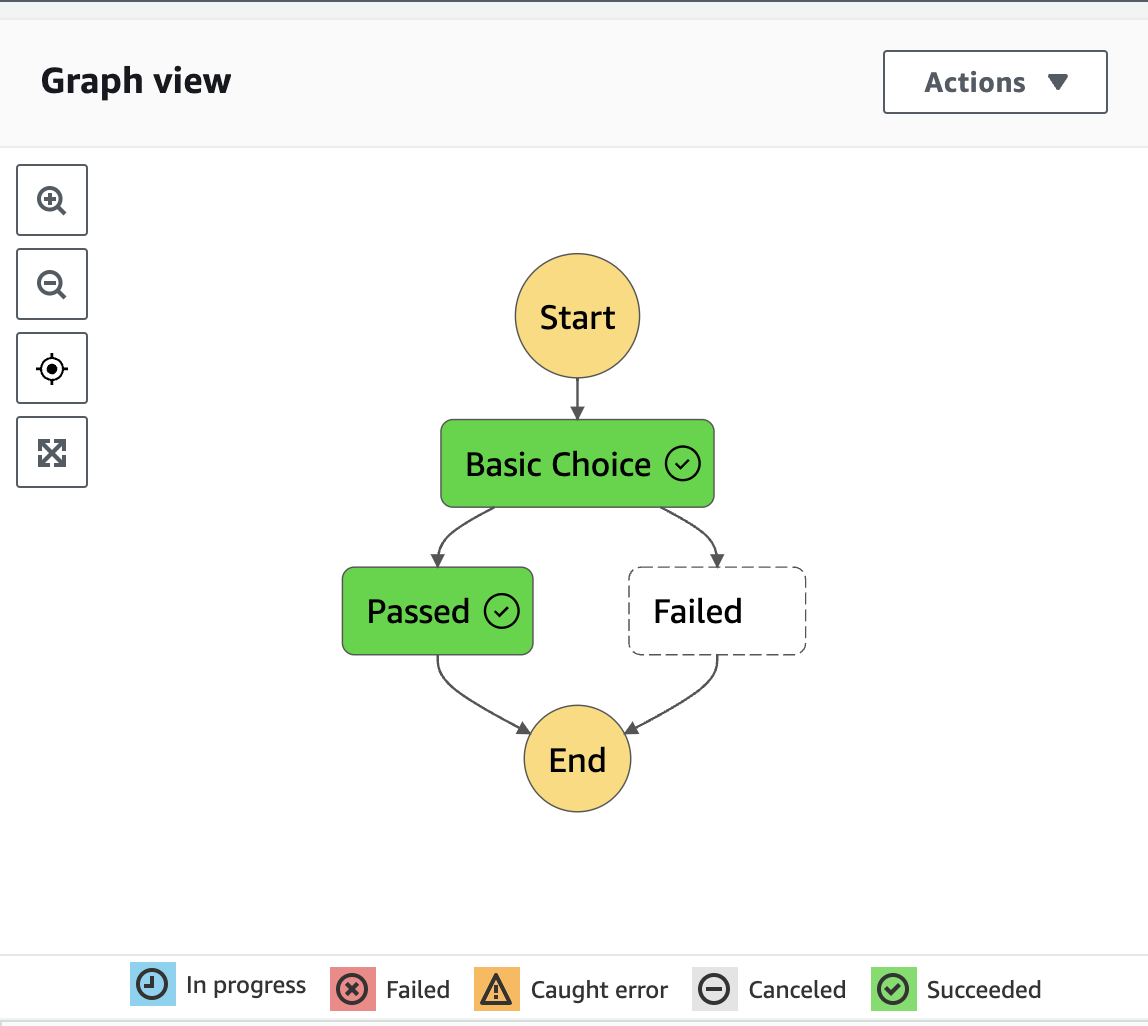Click the checkmark on Basic Choice node
This screenshot has width=1148, height=1026.
click(x=683, y=464)
